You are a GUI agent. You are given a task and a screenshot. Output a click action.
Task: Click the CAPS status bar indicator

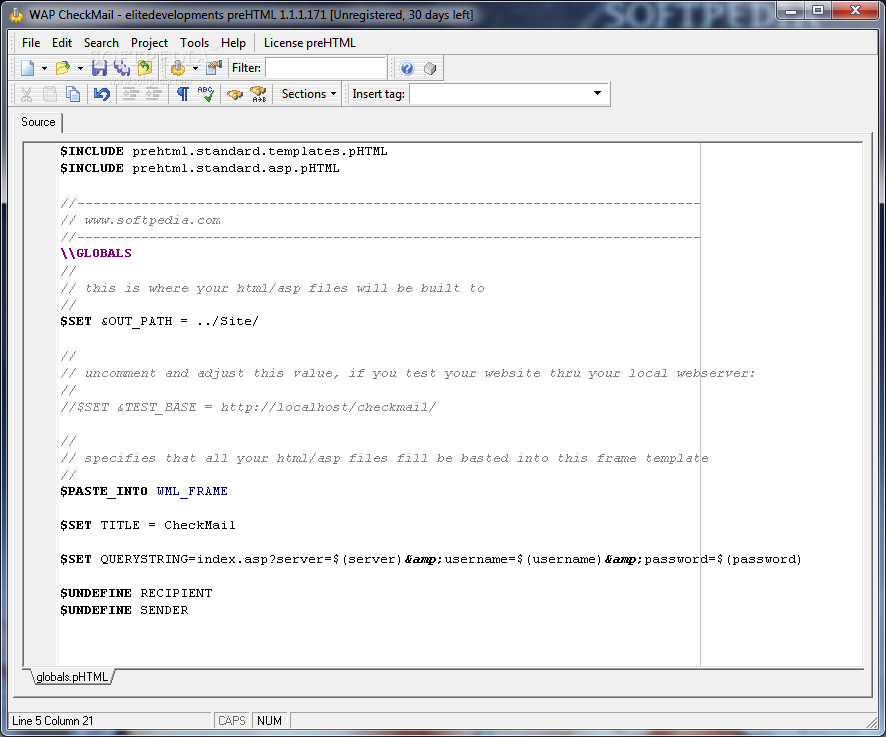point(232,721)
